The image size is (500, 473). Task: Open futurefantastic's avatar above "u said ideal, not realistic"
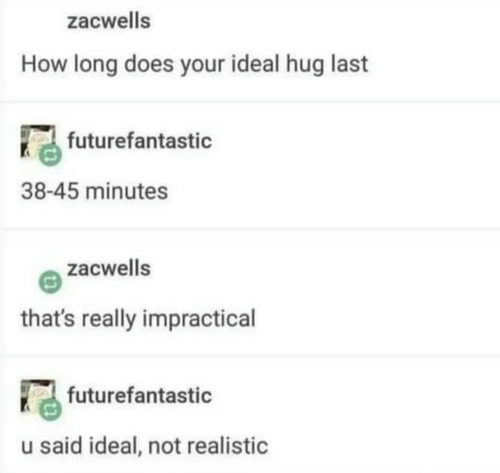point(38,396)
